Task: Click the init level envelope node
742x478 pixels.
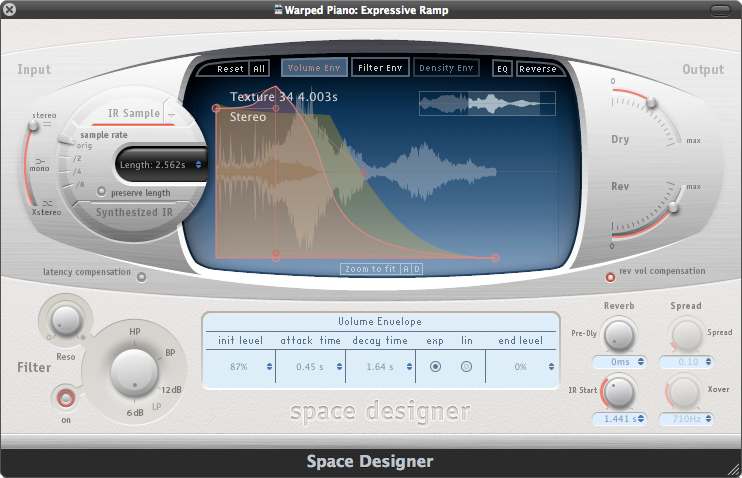Action: point(216,108)
